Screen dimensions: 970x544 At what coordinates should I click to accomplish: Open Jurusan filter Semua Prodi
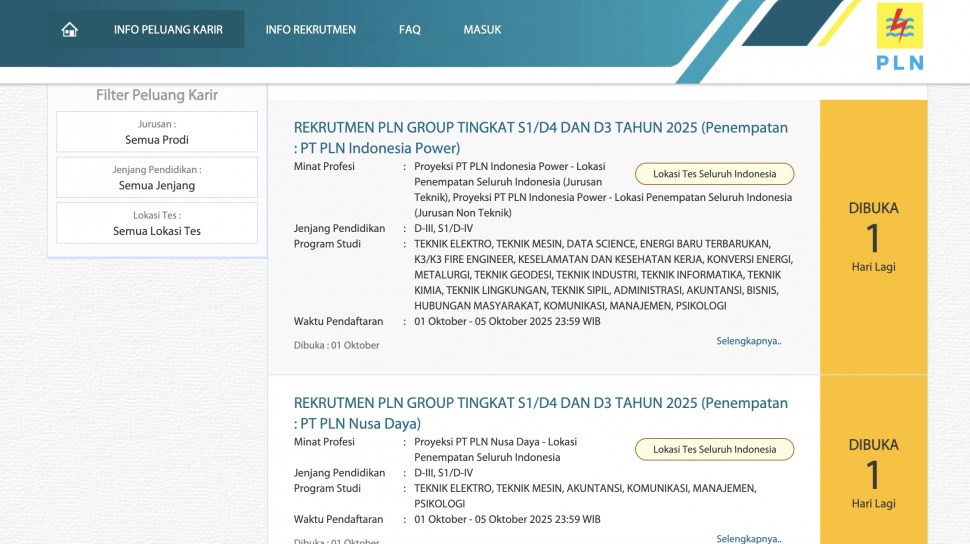[x=157, y=132]
